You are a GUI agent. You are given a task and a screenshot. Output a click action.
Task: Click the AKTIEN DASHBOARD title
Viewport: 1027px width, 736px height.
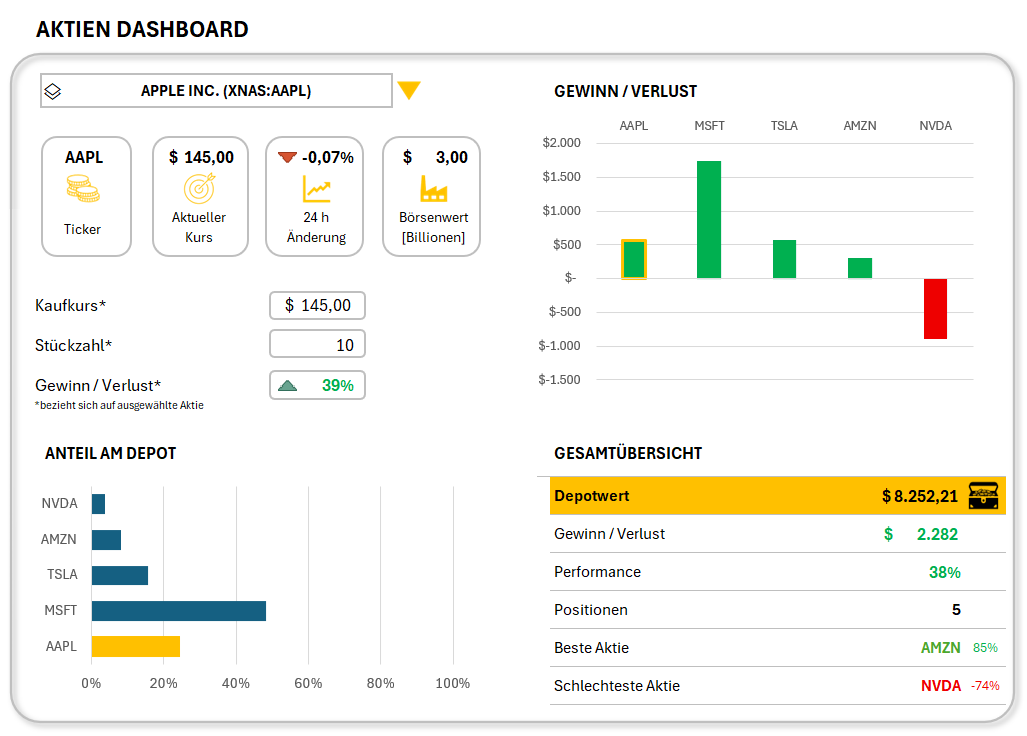click(142, 29)
